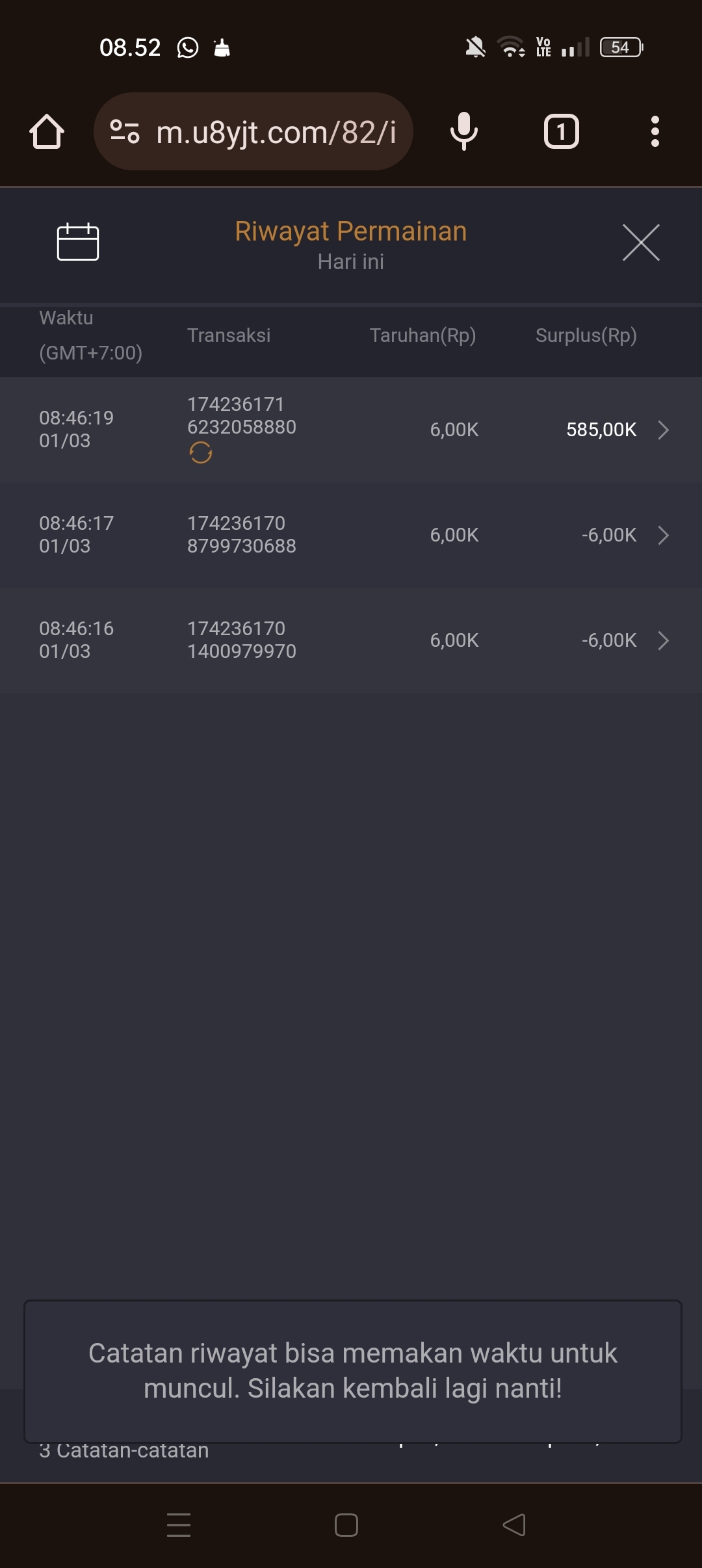Tap the Surplus(Rp) column header
Image resolution: width=702 pixels, height=1568 pixels.
586,335
